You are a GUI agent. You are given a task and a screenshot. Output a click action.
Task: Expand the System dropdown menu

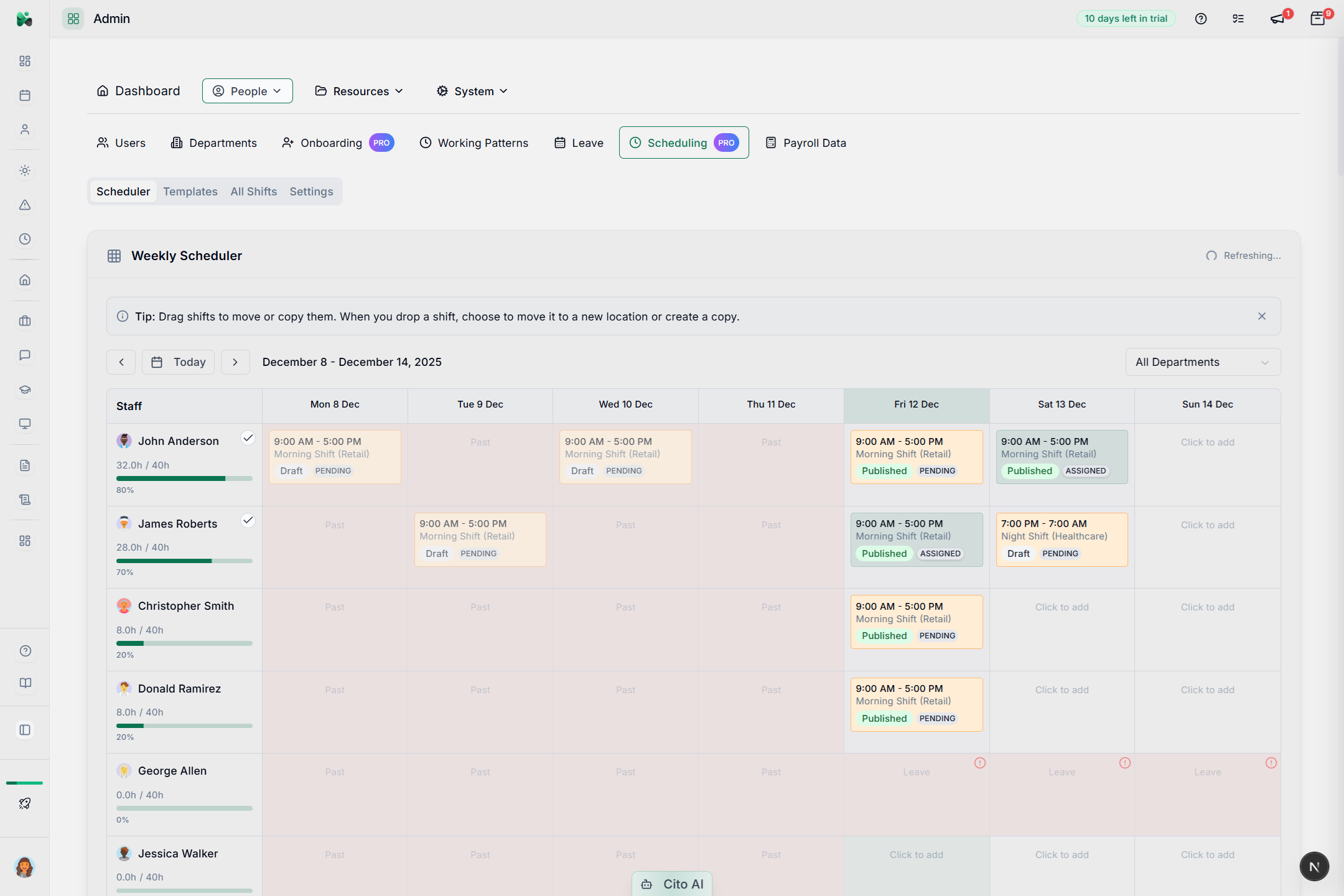point(472,91)
